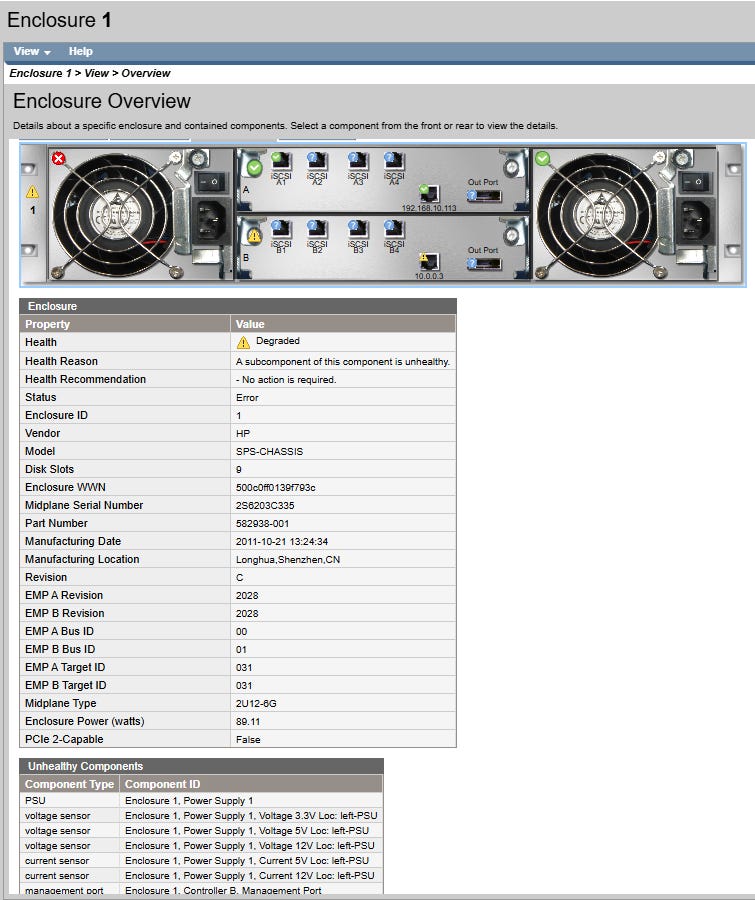The image size is (755, 900).
Task: Select controller A green status icon
Action: coord(254,168)
